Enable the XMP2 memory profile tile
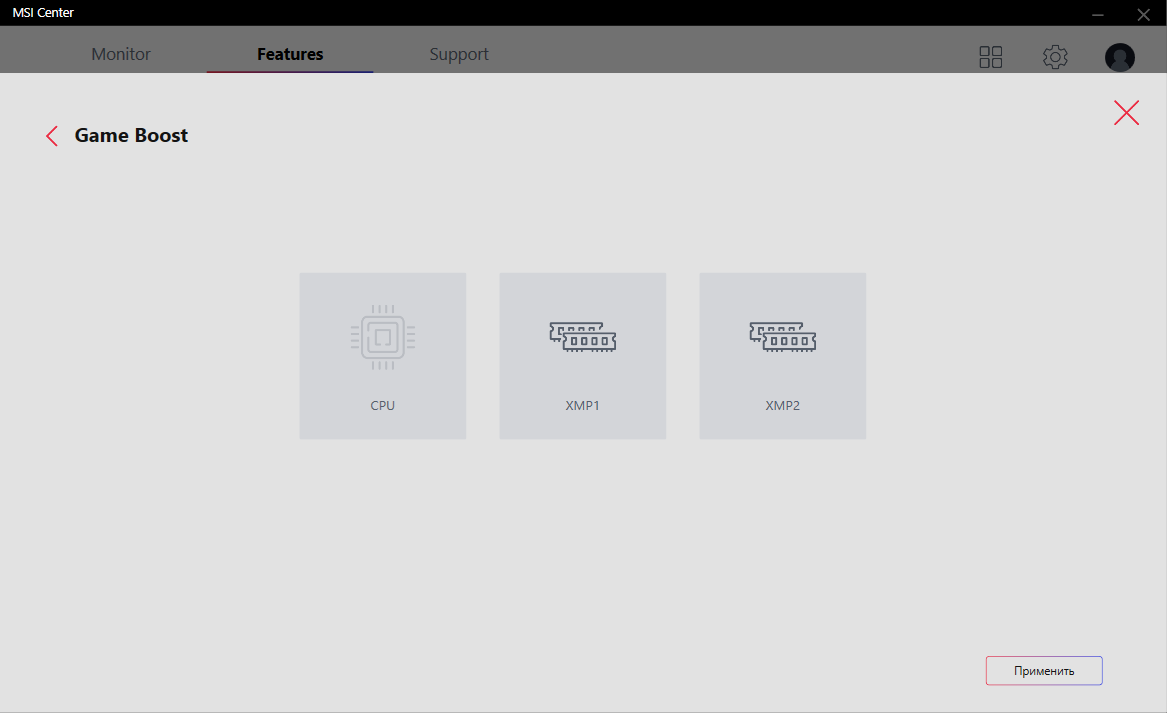The height and width of the screenshot is (713, 1167). click(782, 356)
